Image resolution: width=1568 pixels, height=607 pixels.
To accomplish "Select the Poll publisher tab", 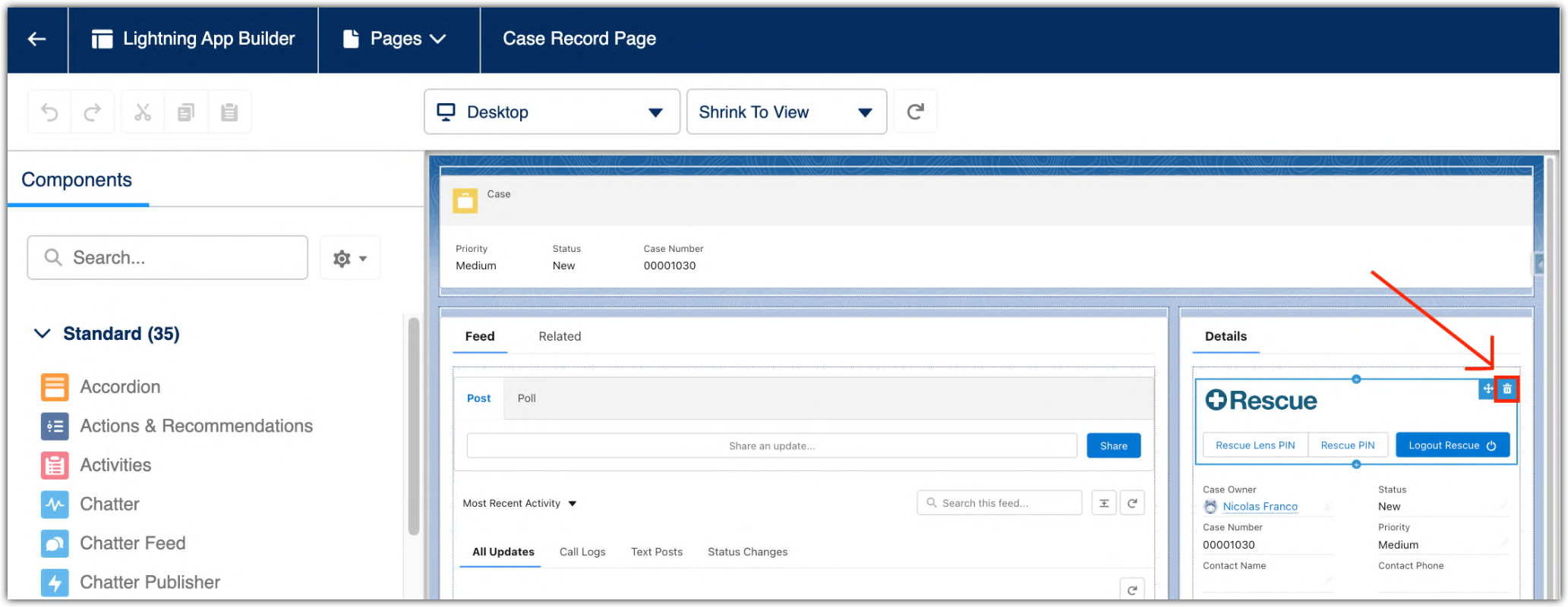I will [x=527, y=398].
